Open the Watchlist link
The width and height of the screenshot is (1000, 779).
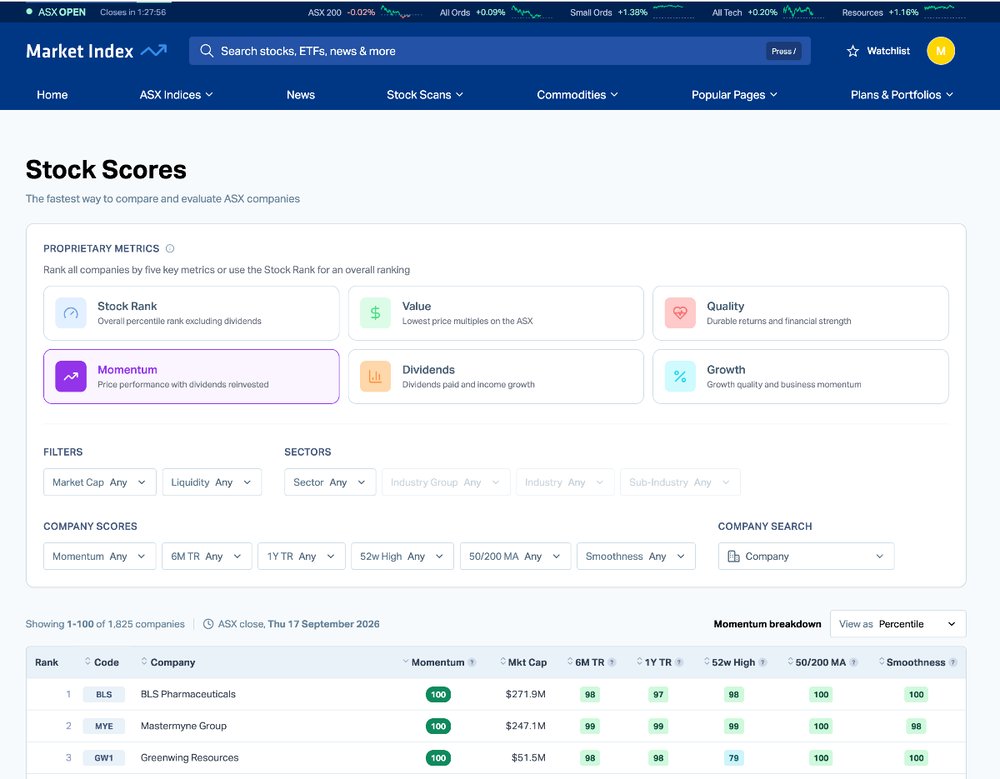[x=878, y=51]
